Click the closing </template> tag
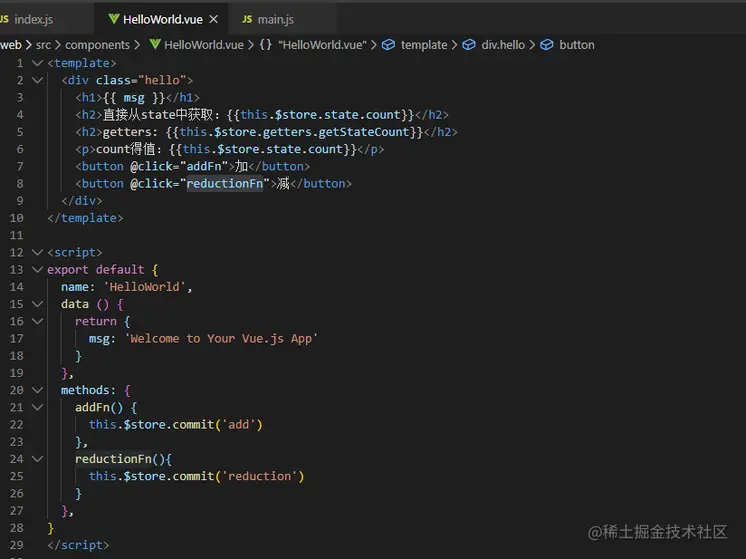Screen dimensions: 746x559 85,218
